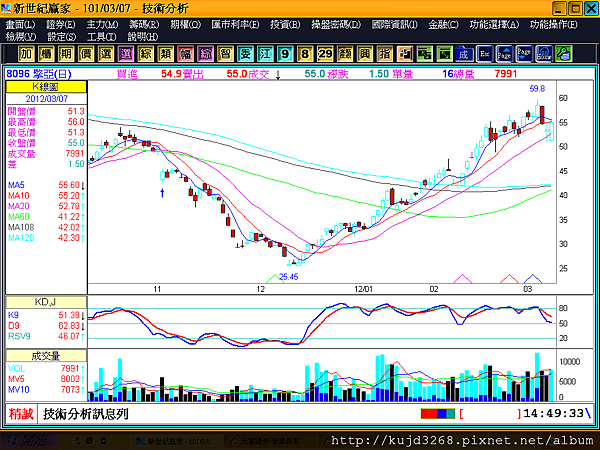600x450 pixels.
Task: Click the 25.45 low price marker
Action: 289,277
